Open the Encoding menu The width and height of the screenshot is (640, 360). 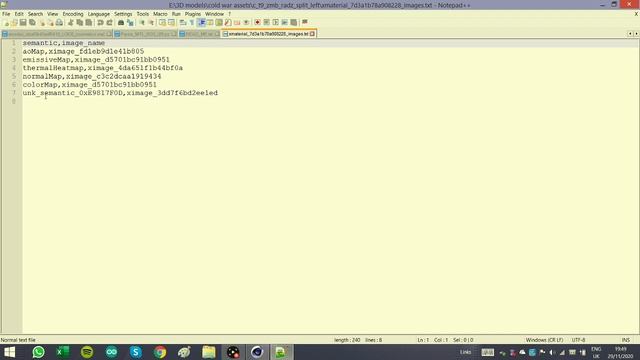73,14
